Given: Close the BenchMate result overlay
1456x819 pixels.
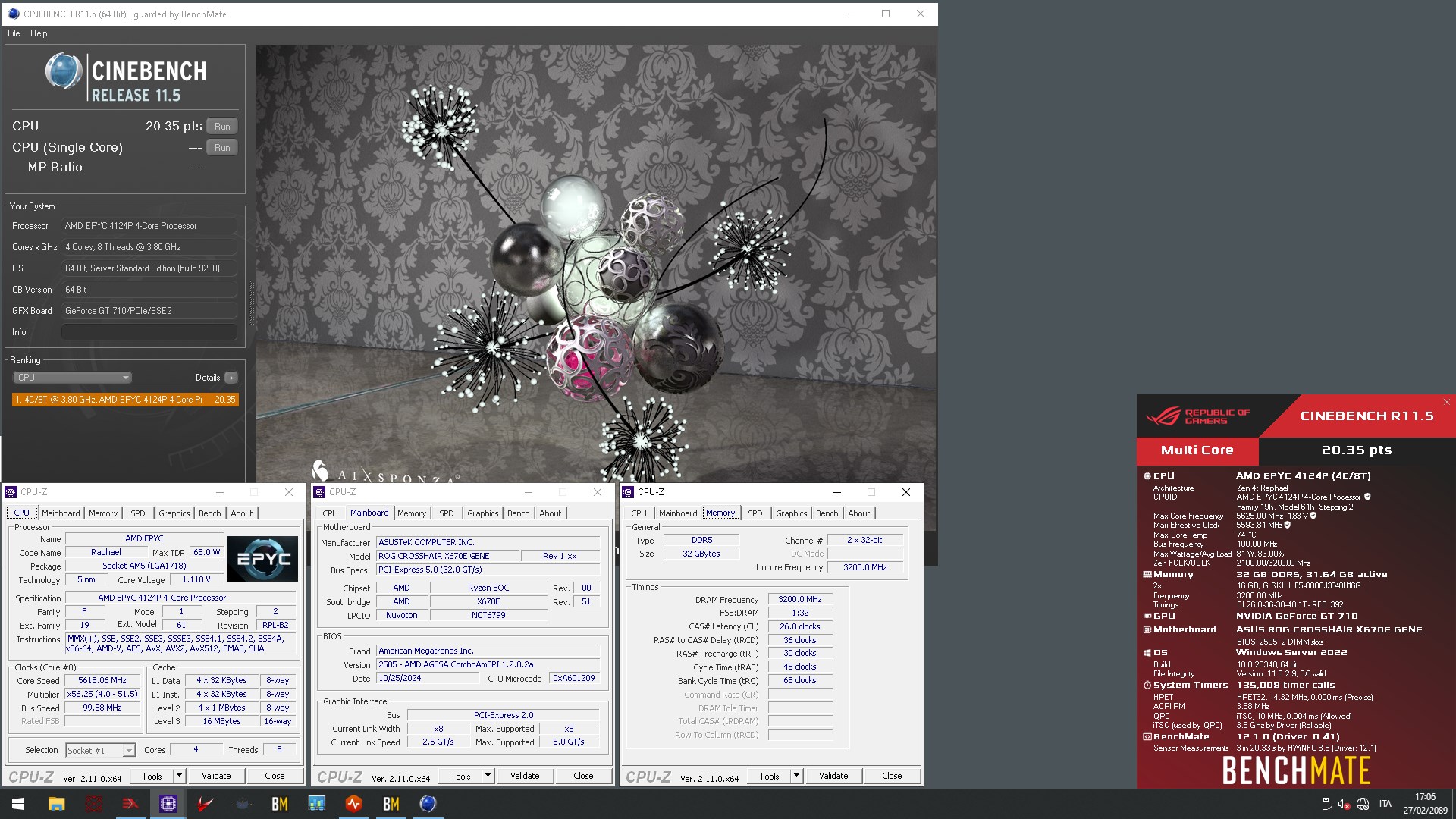Looking at the screenshot, I should [1446, 402].
